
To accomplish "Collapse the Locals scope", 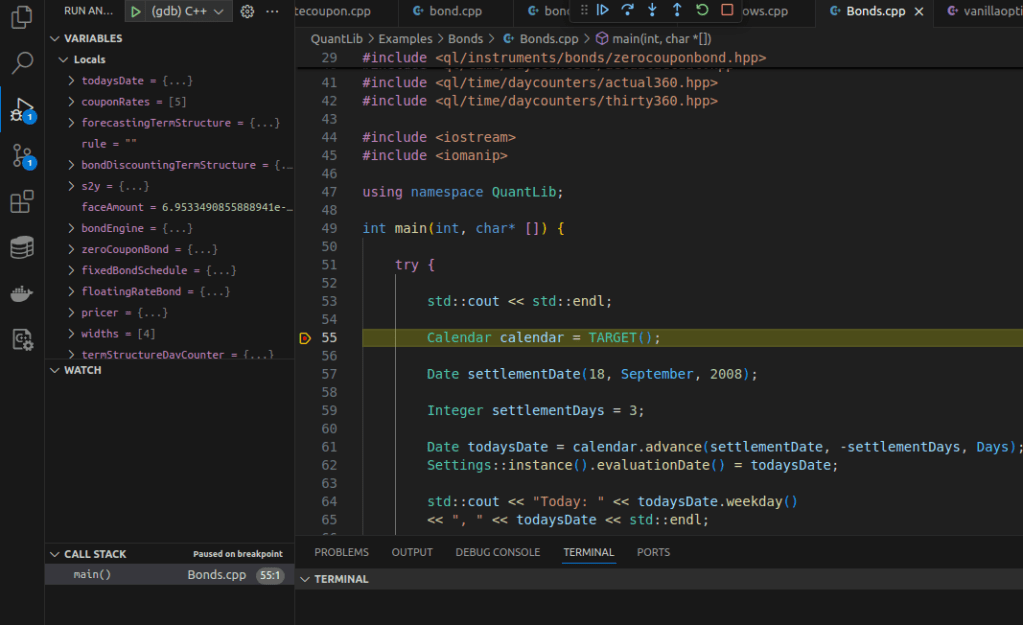I will [x=64, y=60].
